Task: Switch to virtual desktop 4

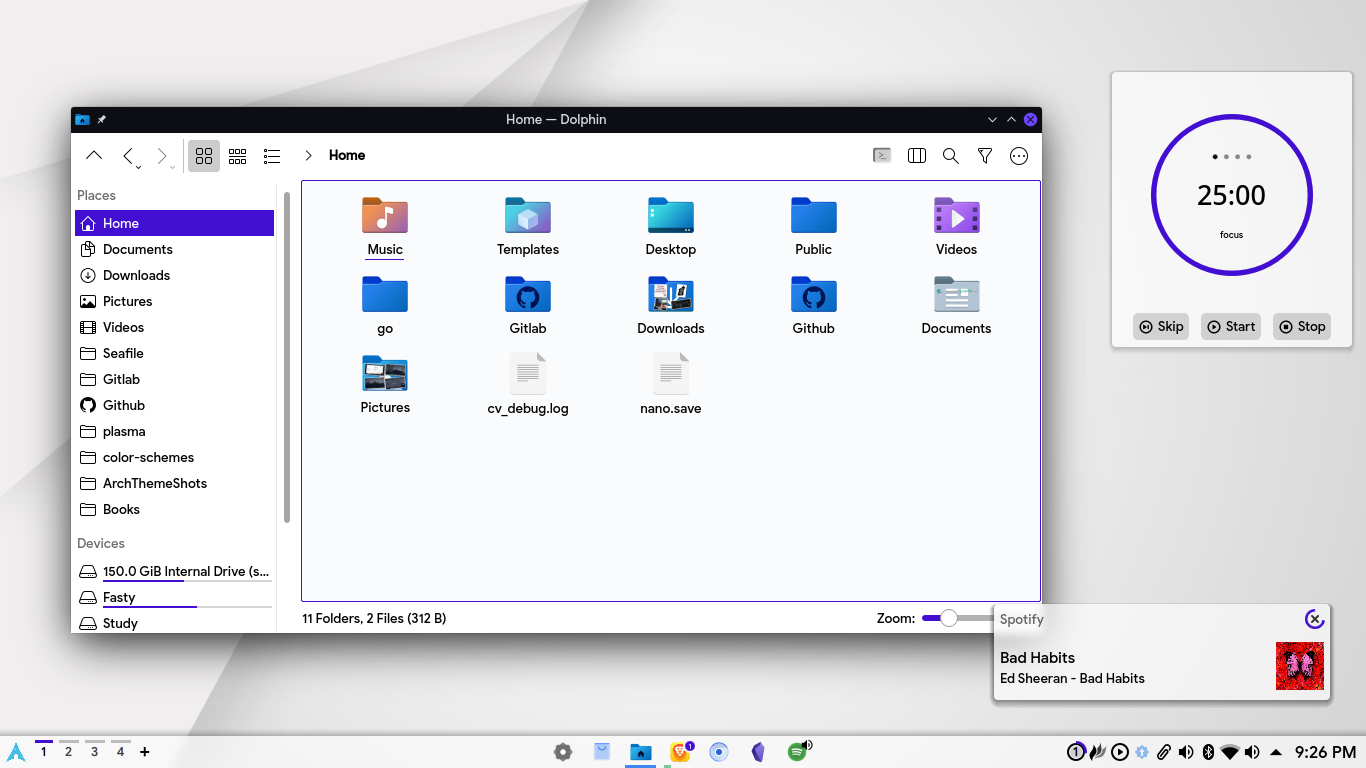Action: click(120, 751)
